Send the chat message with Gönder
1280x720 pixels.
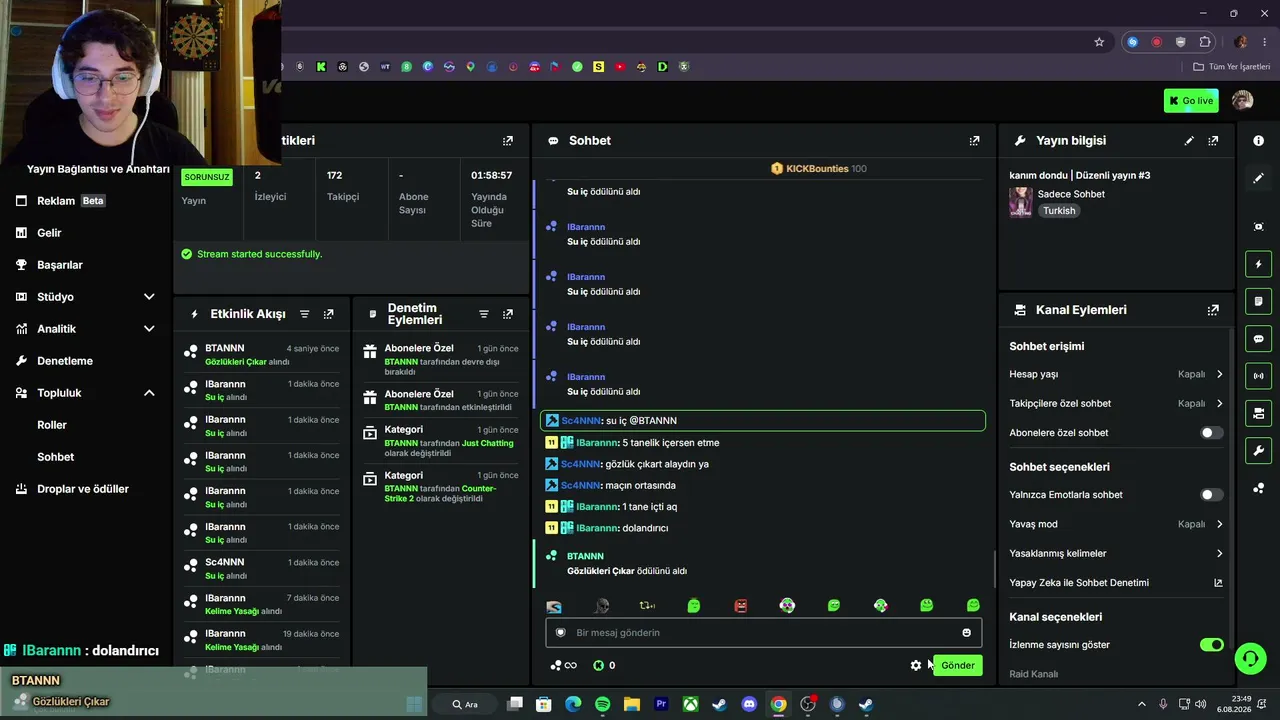957,665
